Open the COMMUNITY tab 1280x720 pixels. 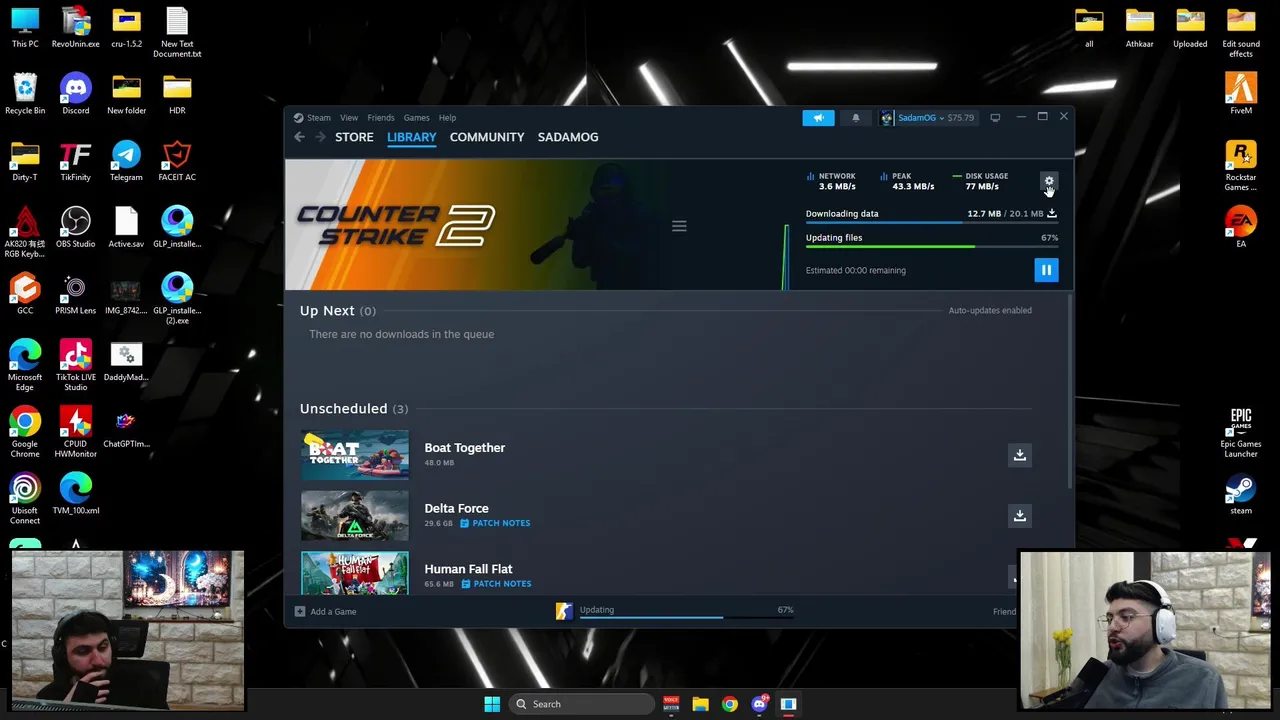(487, 137)
